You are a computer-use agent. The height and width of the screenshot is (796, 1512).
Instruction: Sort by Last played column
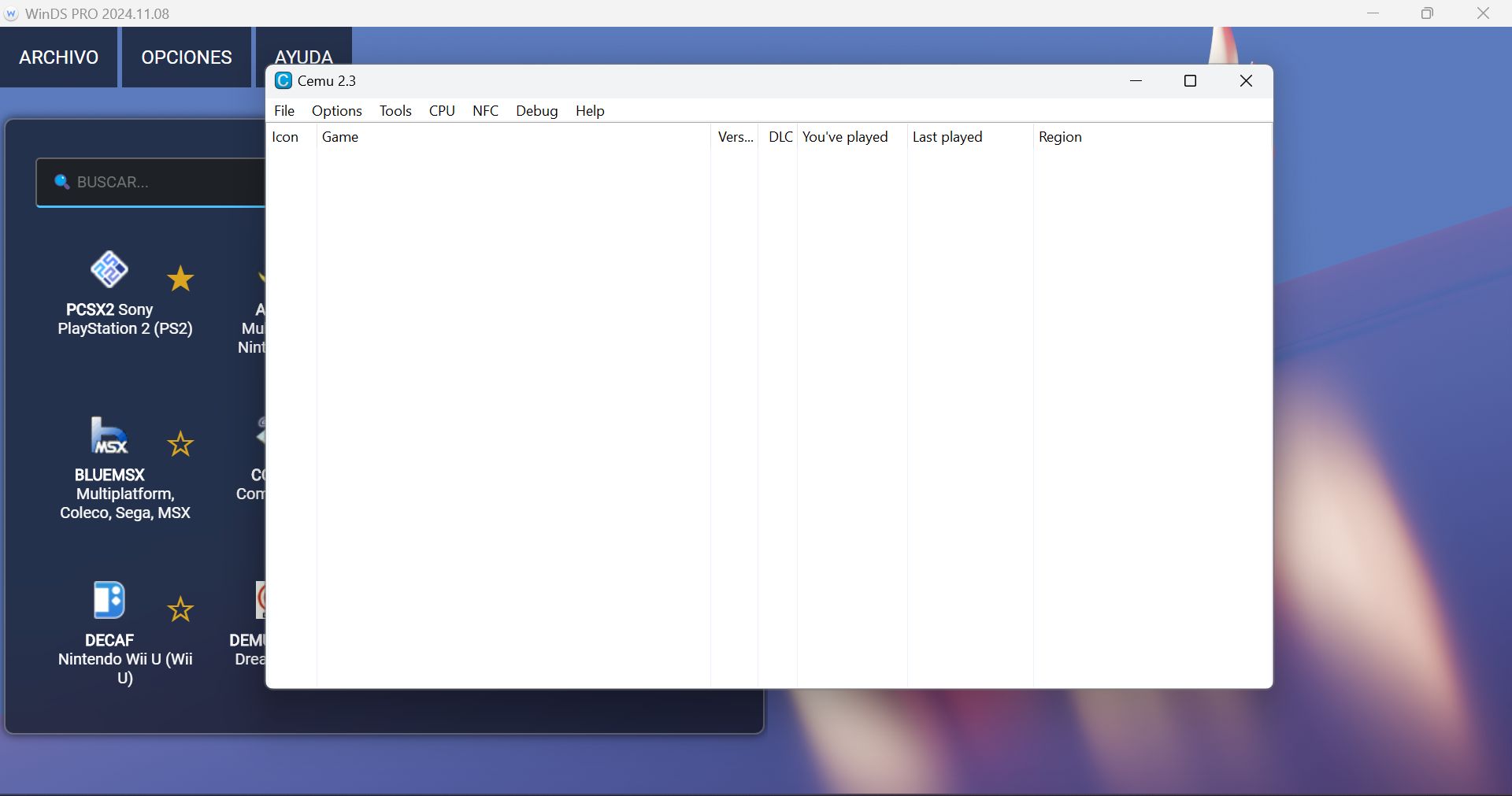(970, 137)
